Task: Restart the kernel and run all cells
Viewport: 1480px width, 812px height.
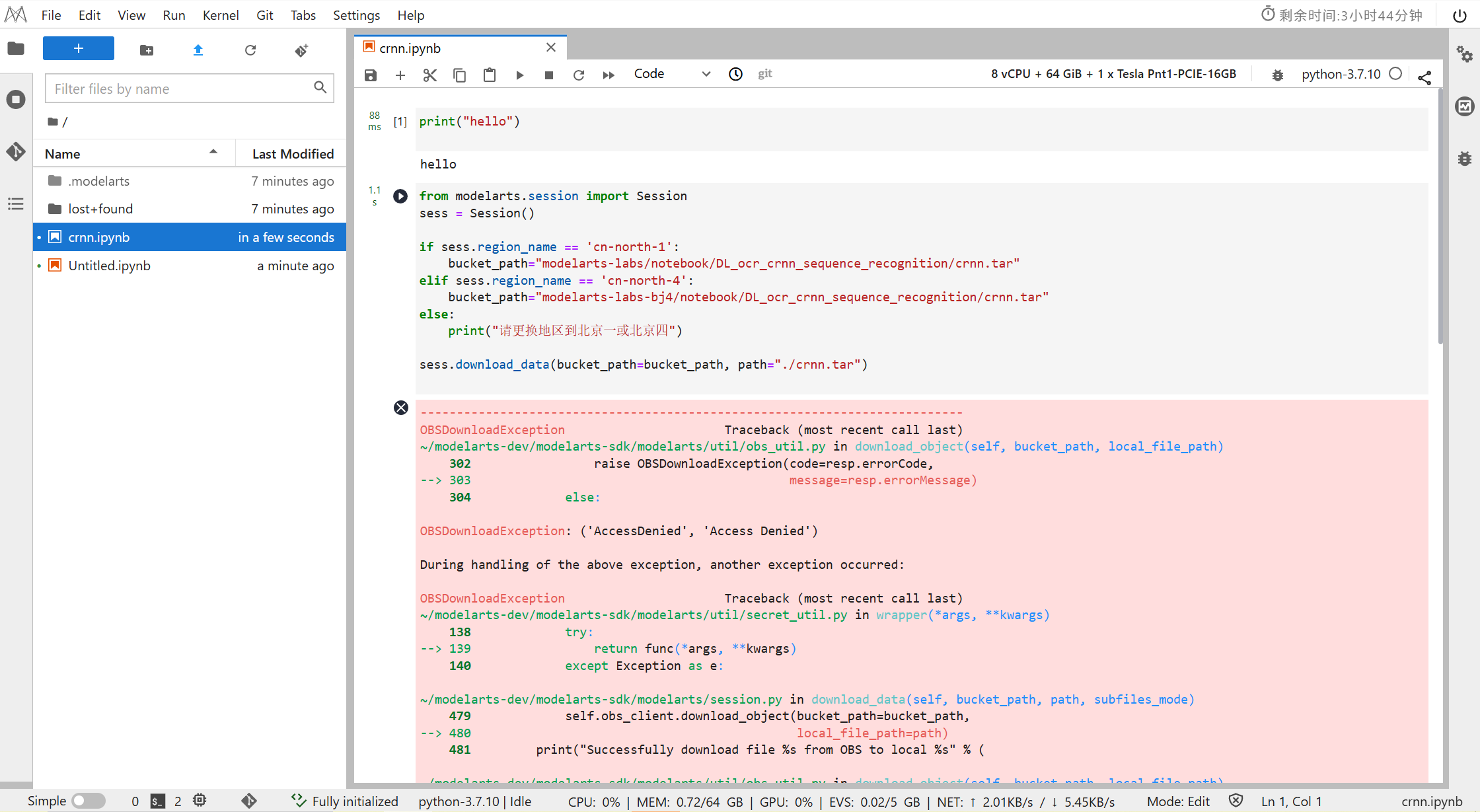Action: (609, 75)
